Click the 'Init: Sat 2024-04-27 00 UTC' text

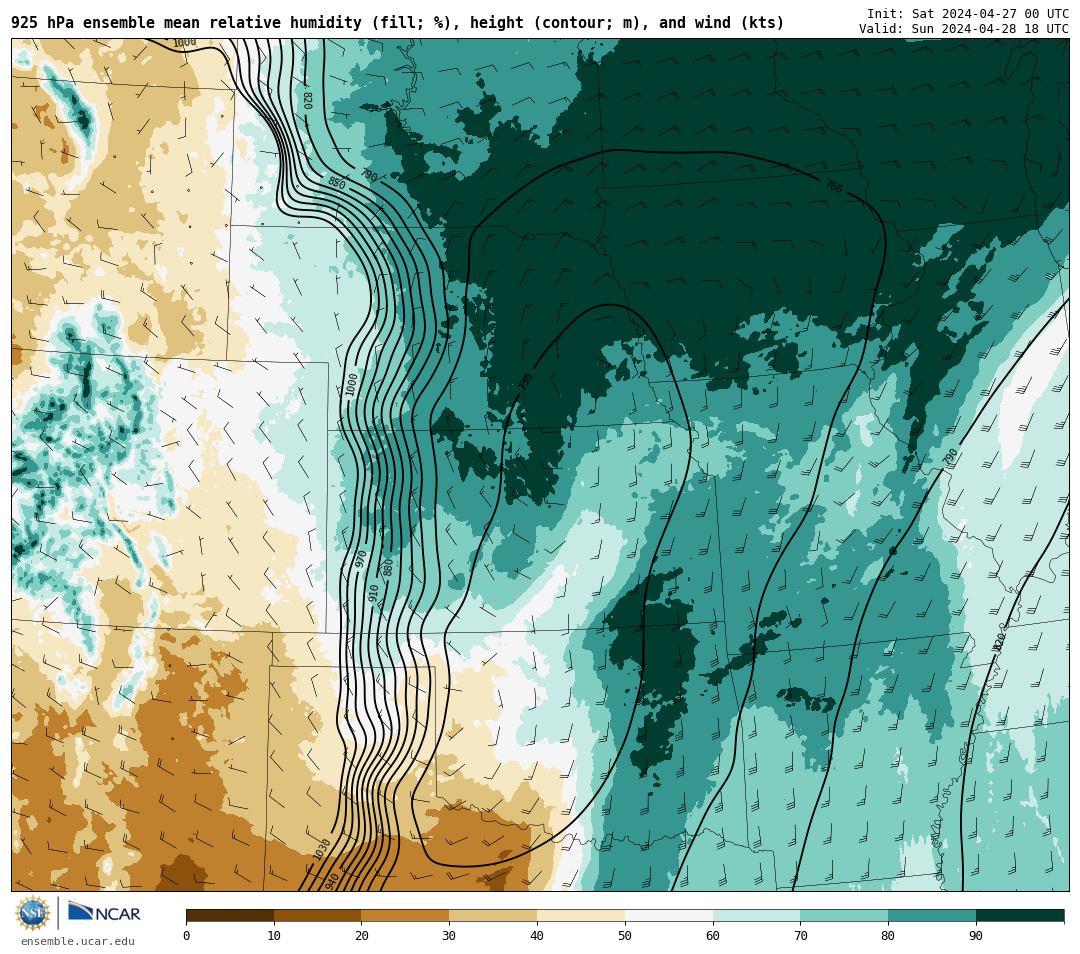point(968,14)
